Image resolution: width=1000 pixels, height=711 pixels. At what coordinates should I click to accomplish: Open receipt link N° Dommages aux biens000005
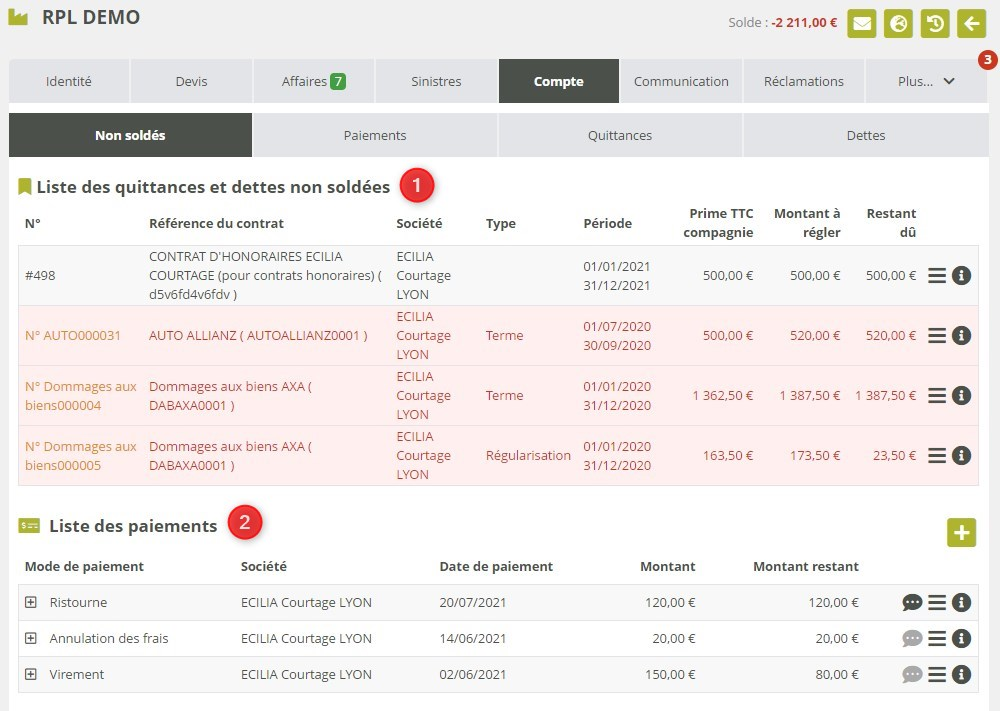(81, 455)
